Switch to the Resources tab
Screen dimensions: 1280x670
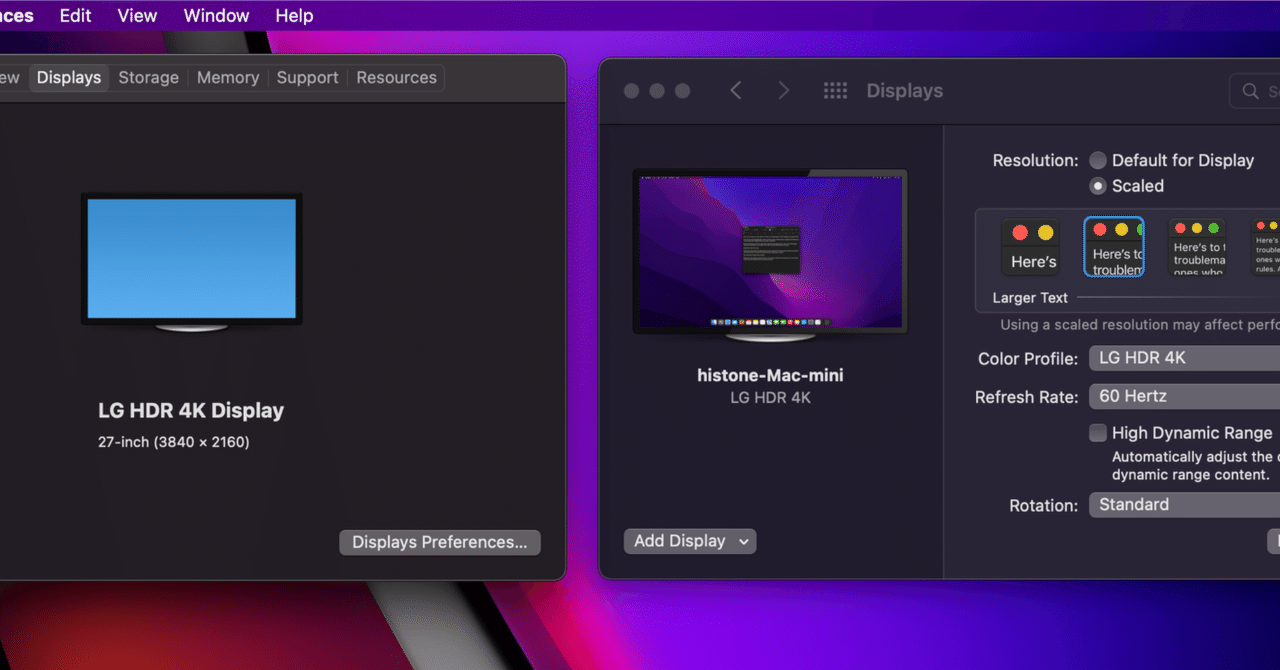point(396,78)
